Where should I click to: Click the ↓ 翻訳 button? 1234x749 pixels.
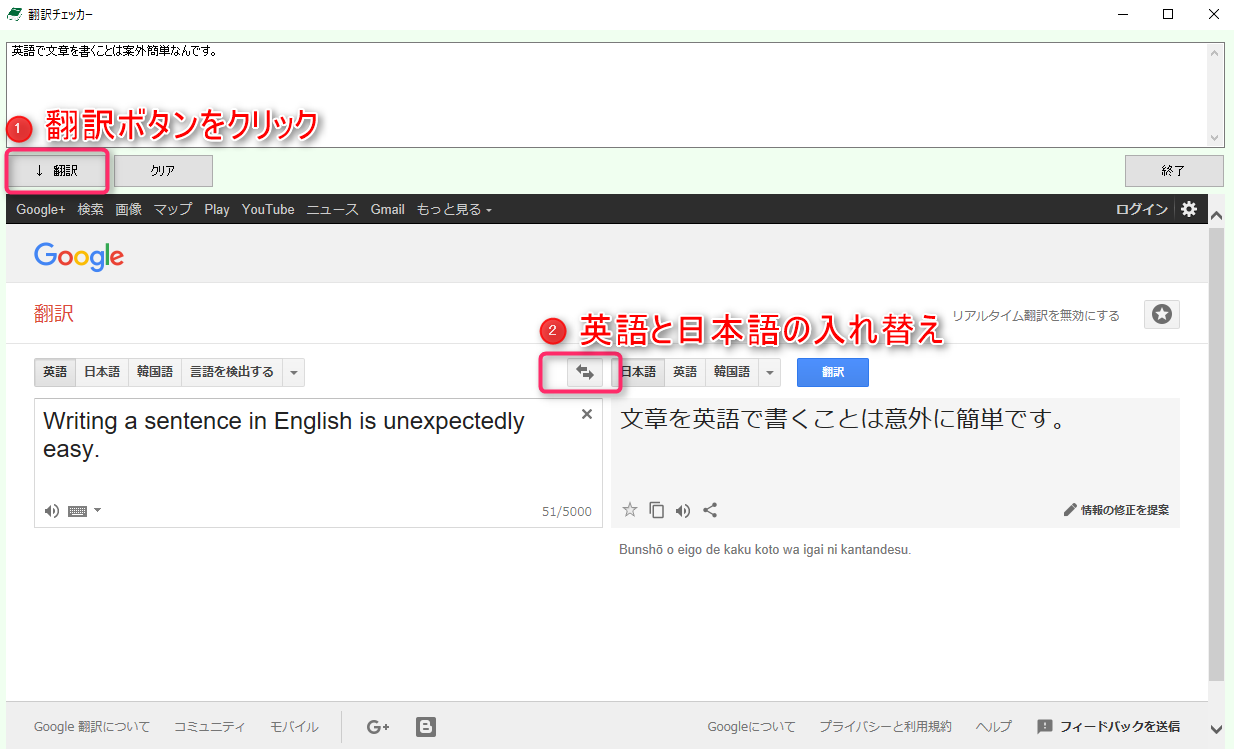point(56,171)
